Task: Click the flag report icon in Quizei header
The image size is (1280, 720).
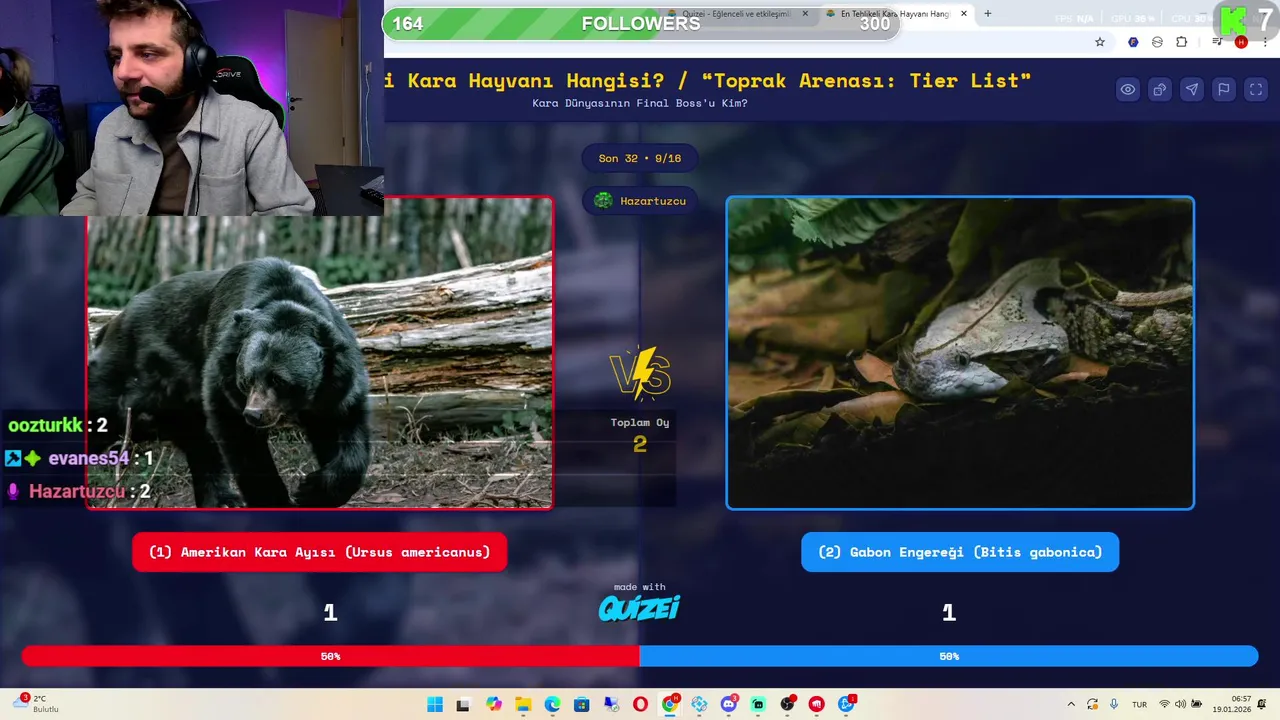Action: [1224, 89]
